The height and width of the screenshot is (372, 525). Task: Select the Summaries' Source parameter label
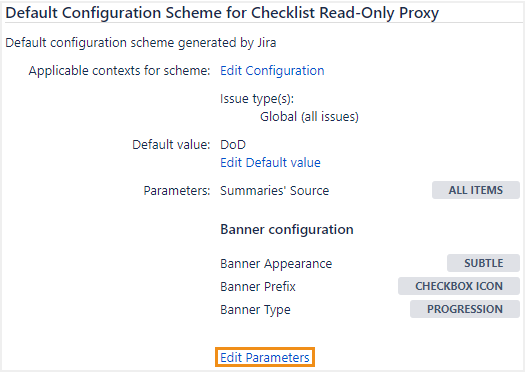point(274,191)
